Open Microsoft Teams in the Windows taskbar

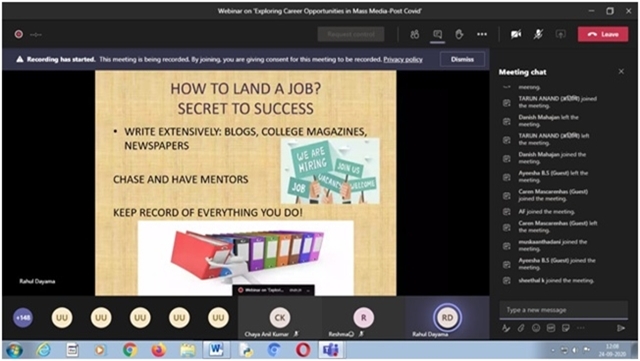[x=331, y=350]
